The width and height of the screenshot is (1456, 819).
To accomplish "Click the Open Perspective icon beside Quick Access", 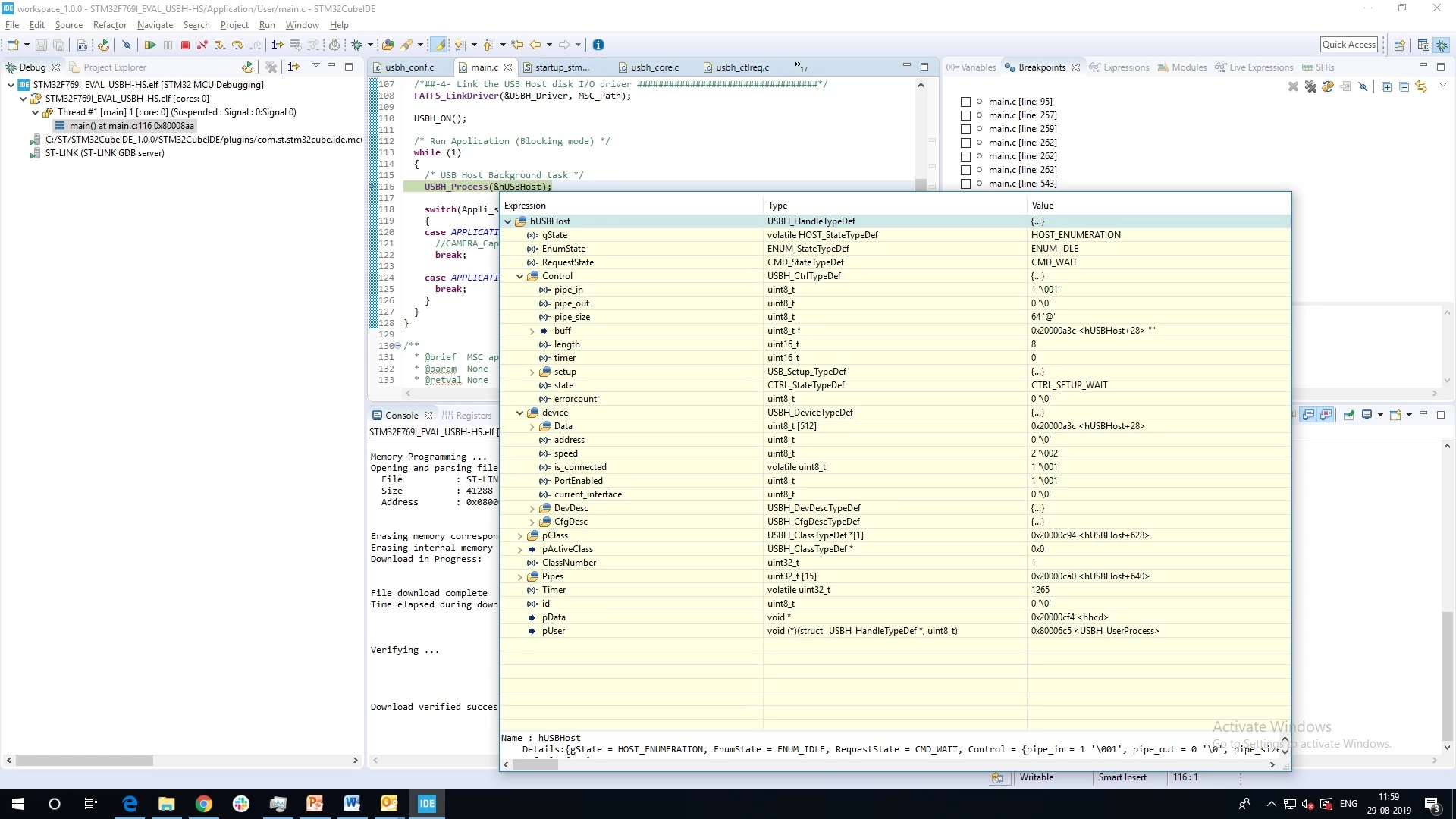I will point(1400,45).
